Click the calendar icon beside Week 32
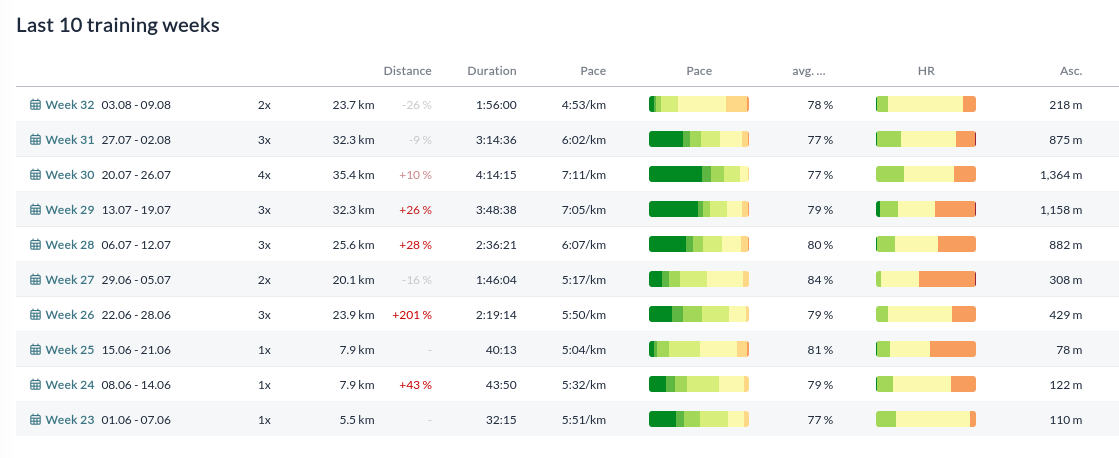1119x458 pixels. coord(35,105)
